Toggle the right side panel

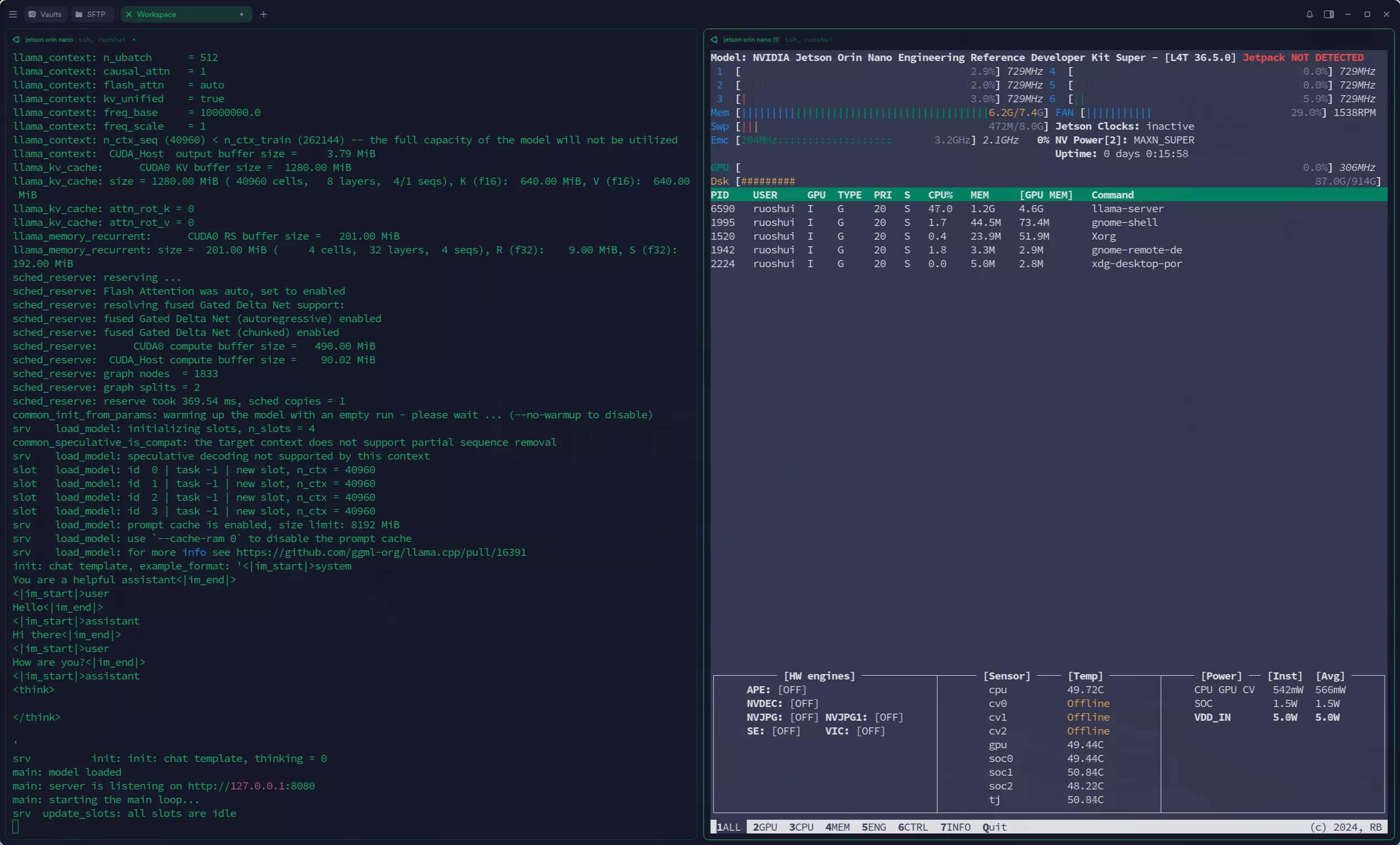click(x=1329, y=14)
